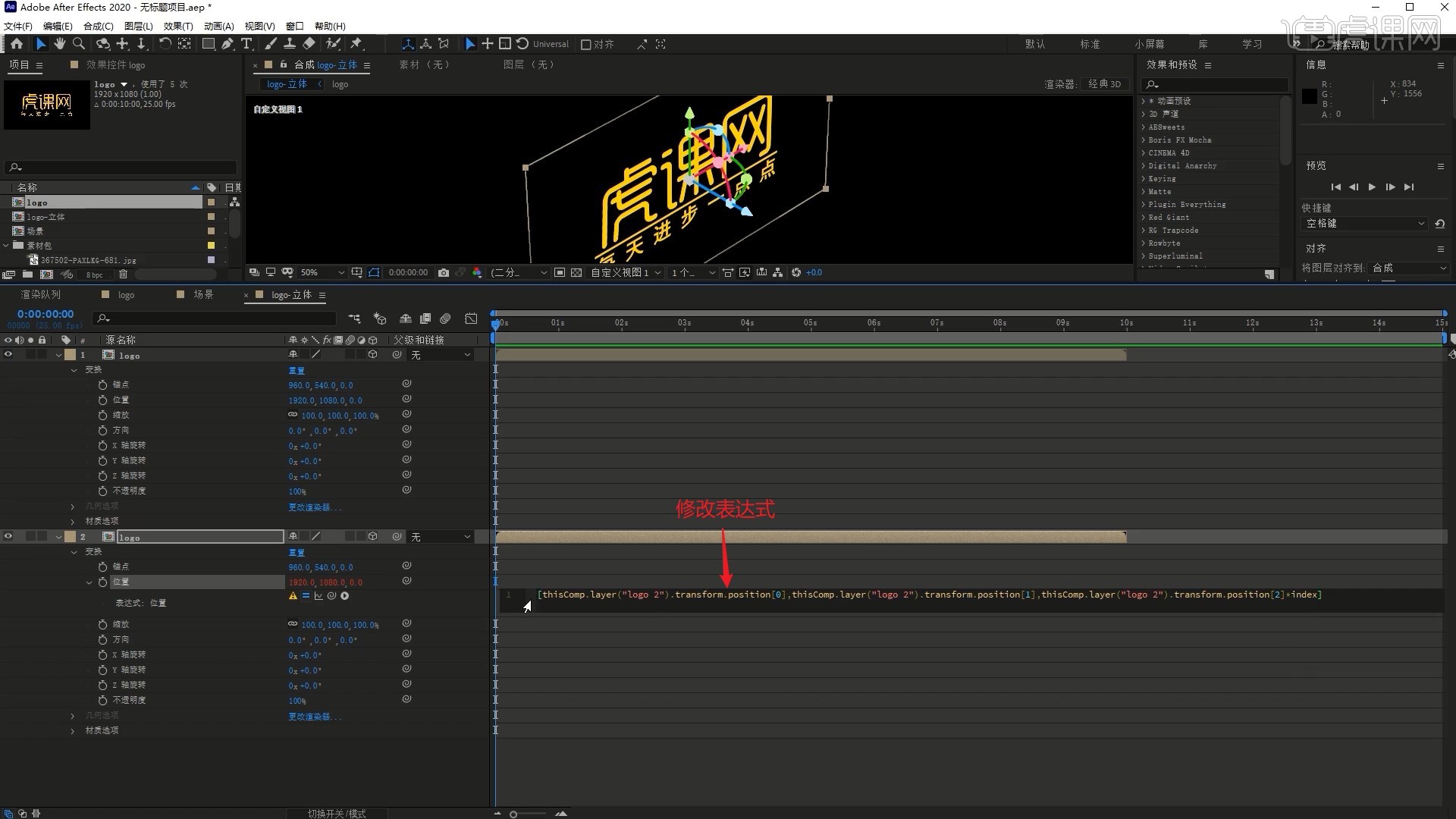Toggle stopwatch for layer 1 锚点

102,385
